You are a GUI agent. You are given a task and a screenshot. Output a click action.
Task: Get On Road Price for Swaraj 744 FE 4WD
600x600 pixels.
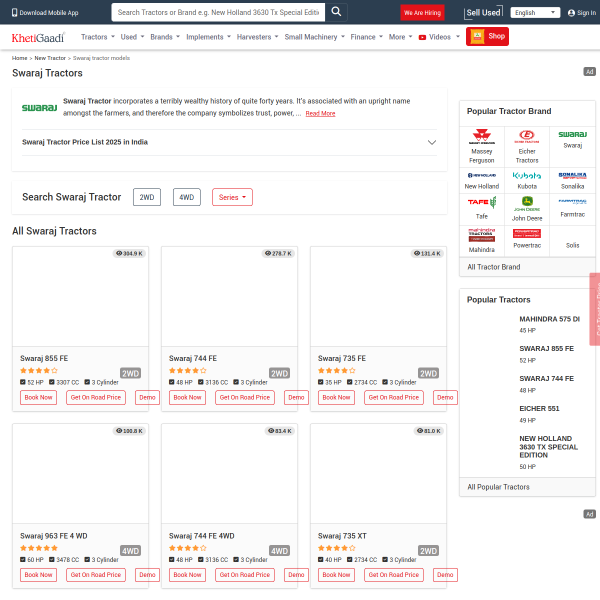tap(245, 575)
